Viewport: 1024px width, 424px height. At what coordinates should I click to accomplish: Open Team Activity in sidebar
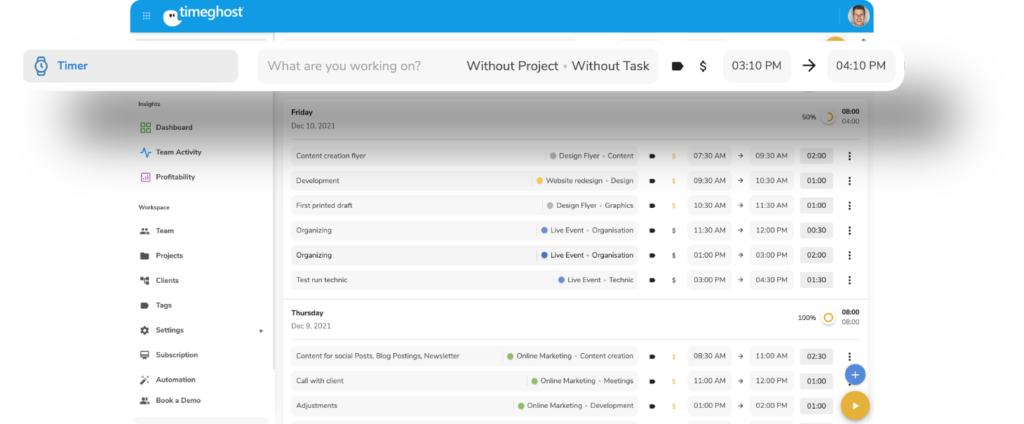[x=178, y=152]
